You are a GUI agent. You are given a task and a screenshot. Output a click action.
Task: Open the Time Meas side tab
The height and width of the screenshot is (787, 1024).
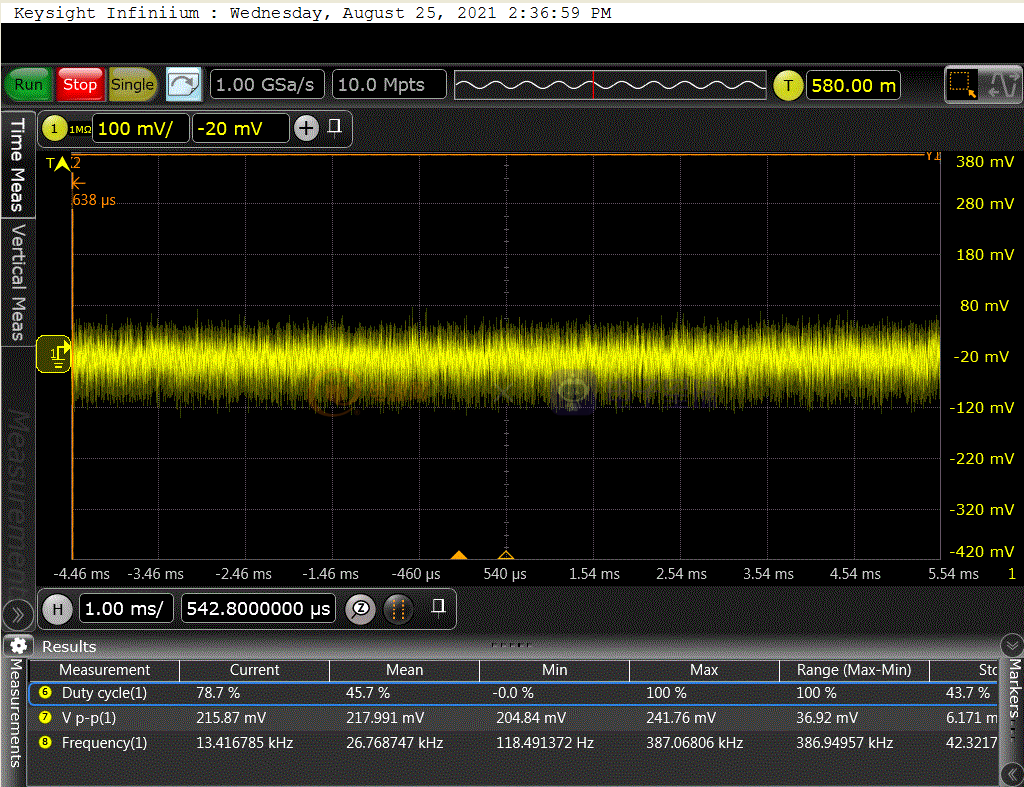coord(17,165)
